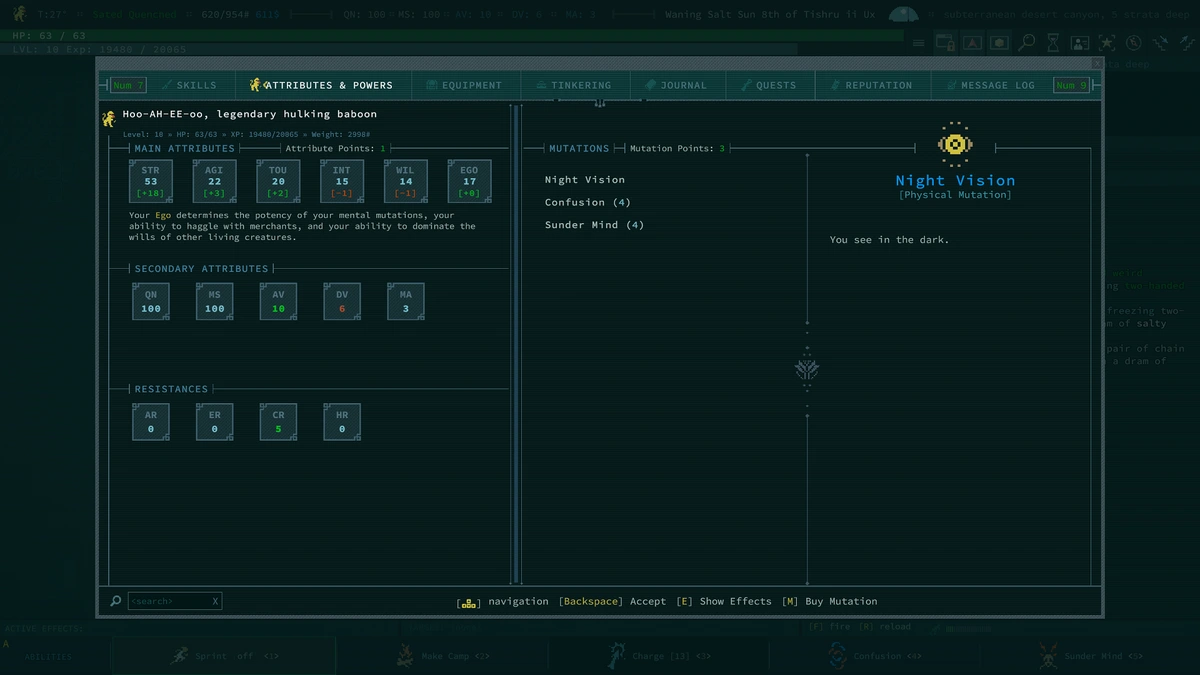Select the Sunder Mind (4) mutation
Viewport: 1200px width, 675px height.
pos(594,225)
